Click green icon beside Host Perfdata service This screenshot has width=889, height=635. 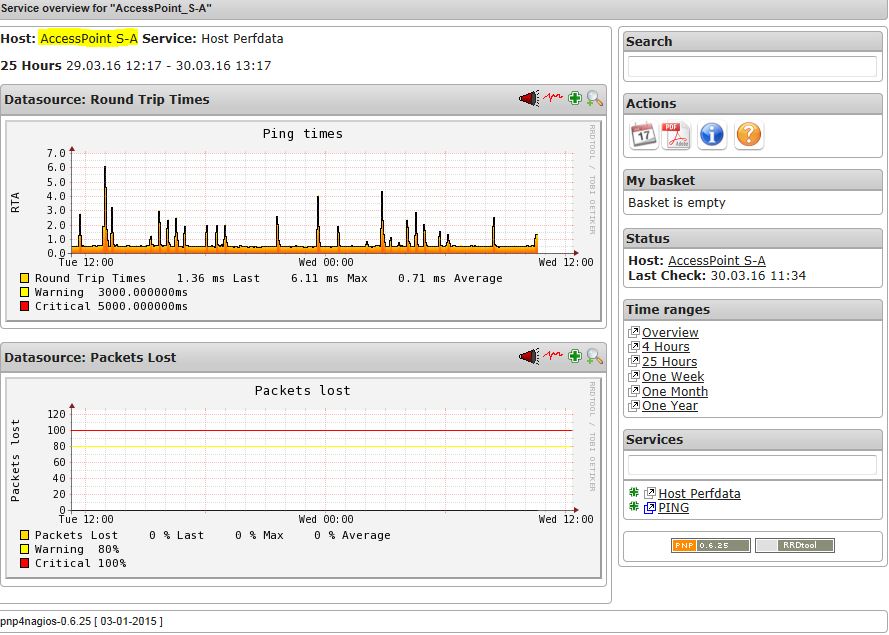pos(633,493)
